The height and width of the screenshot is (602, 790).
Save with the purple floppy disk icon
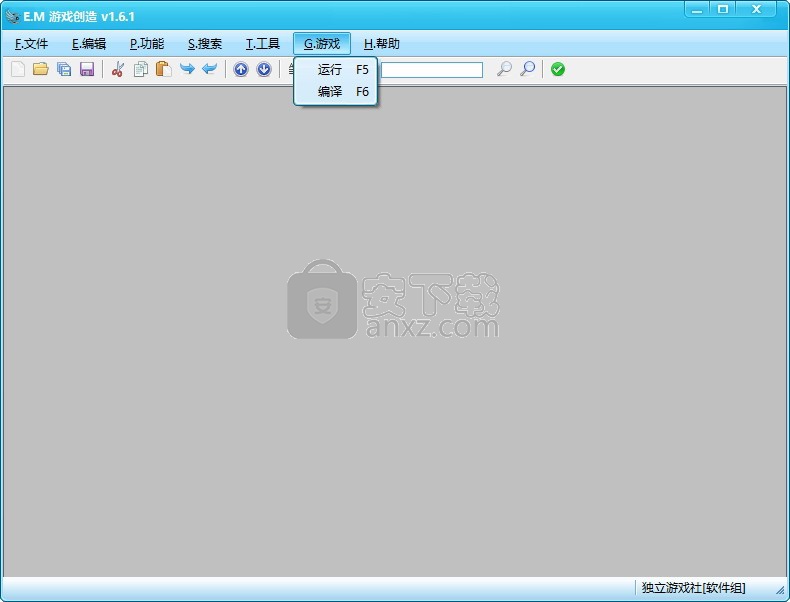pyautogui.click(x=87, y=69)
